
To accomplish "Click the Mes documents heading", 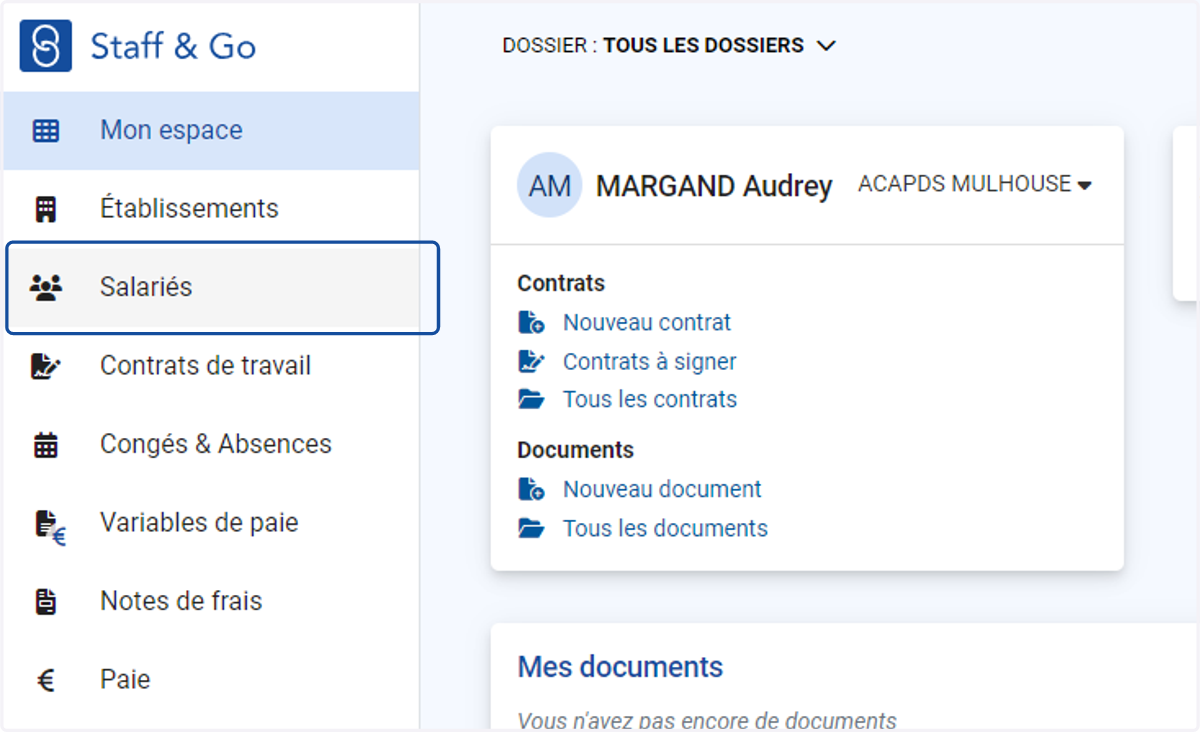I will pyautogui.click(x=620, y=666).
